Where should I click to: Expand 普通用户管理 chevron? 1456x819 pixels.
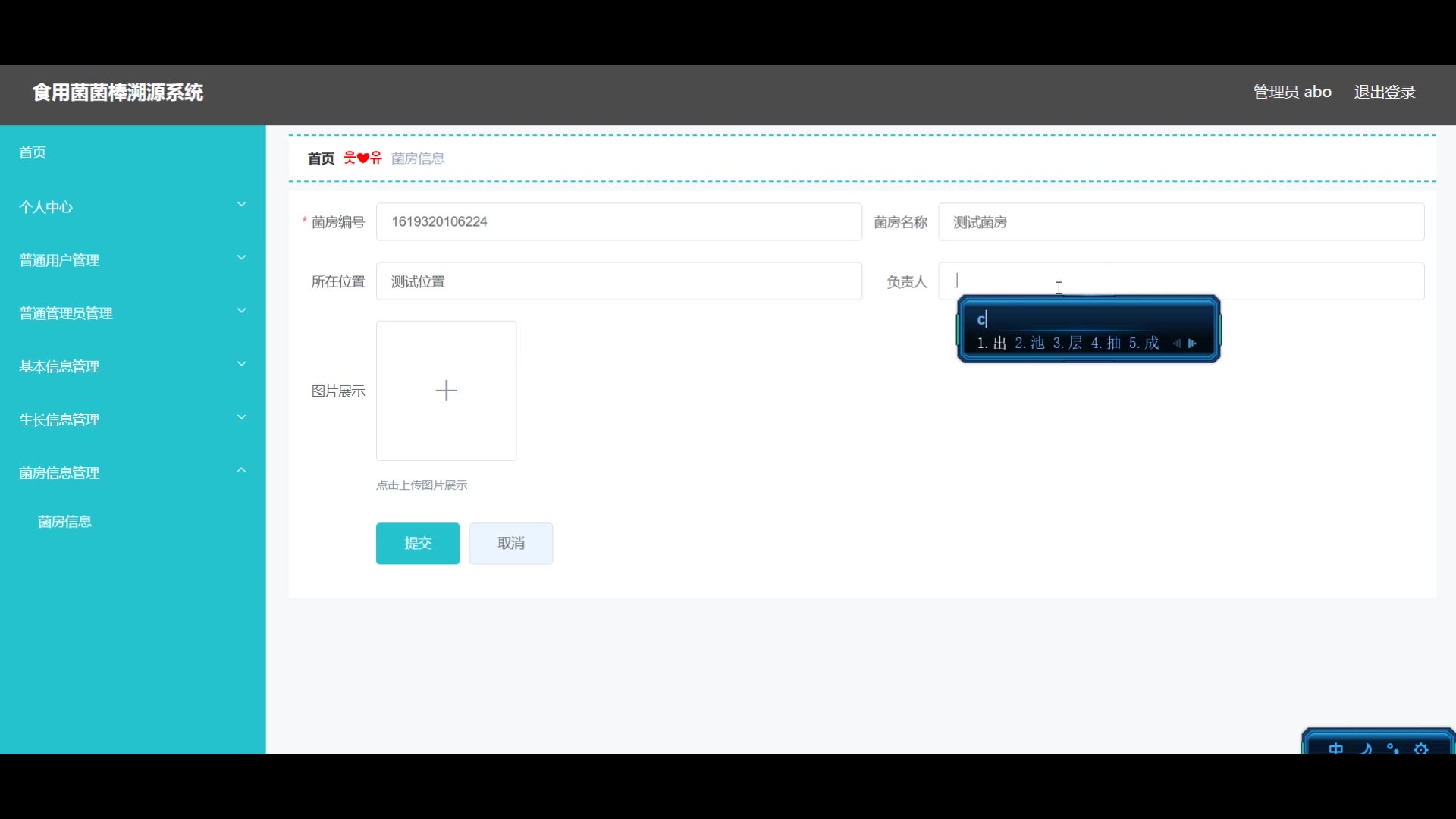[x=241, y=259]
